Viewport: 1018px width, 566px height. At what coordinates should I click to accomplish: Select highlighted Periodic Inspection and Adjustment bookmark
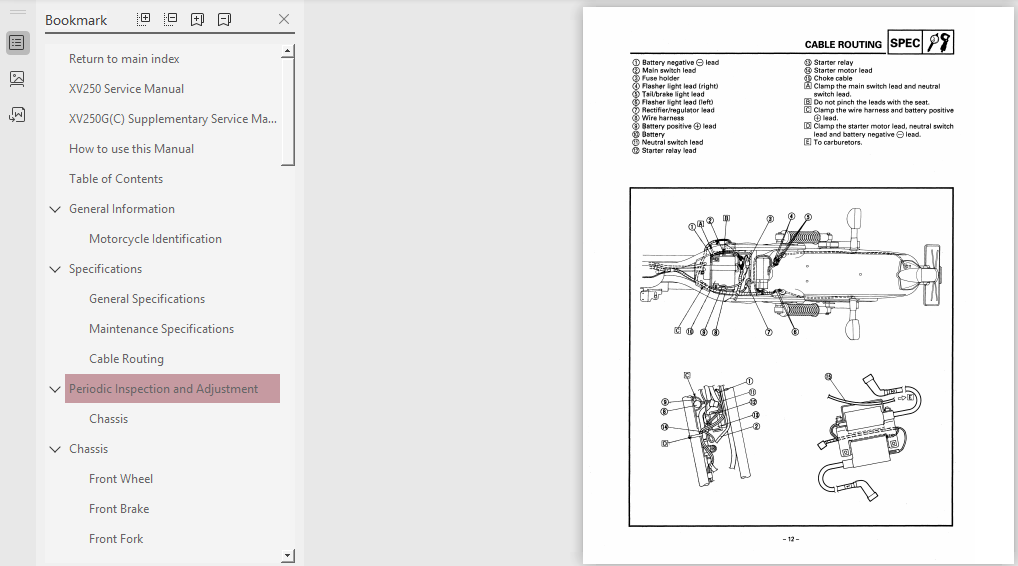(x=172, y=389)
